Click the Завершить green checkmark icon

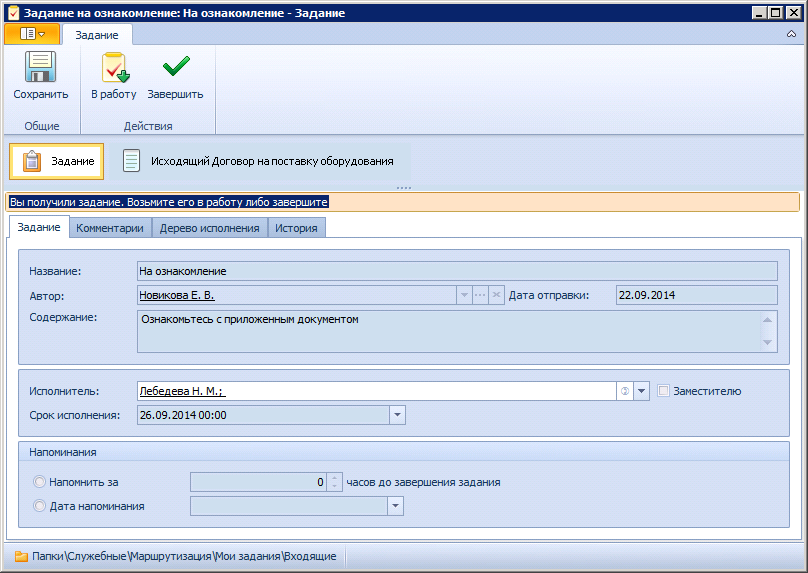175,68
